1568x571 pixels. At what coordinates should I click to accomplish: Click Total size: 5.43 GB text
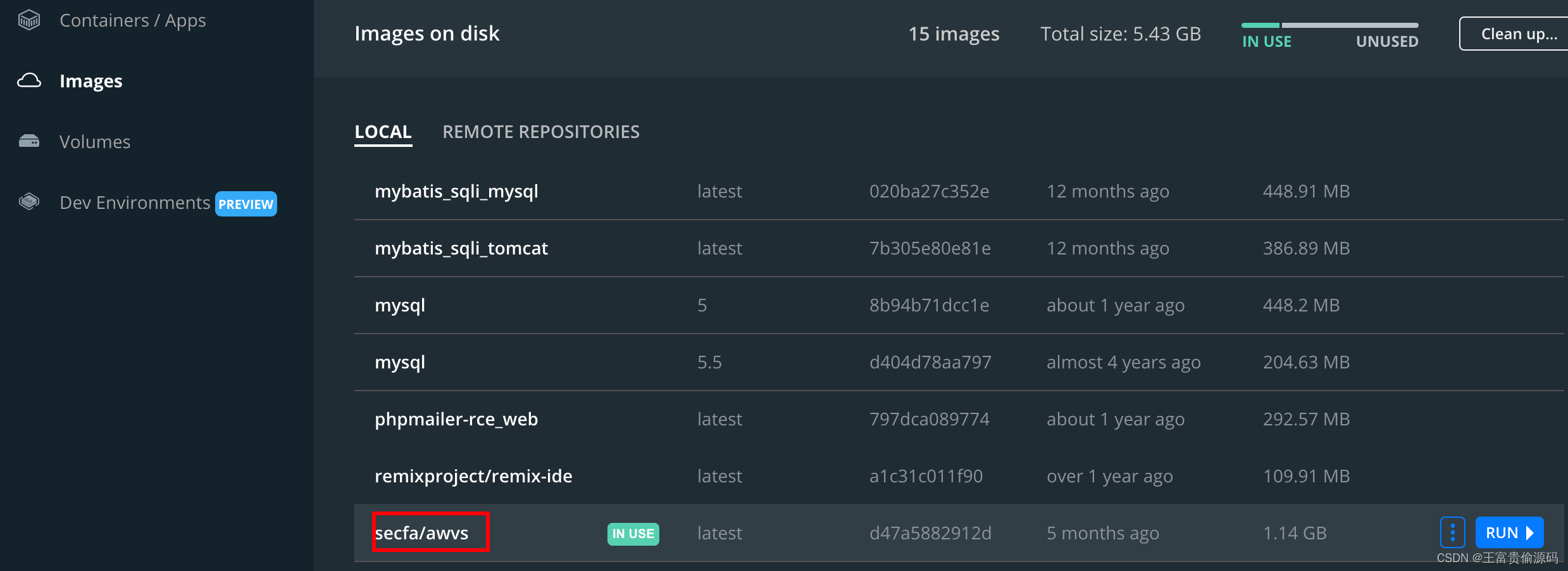[x=1121, y=34]
